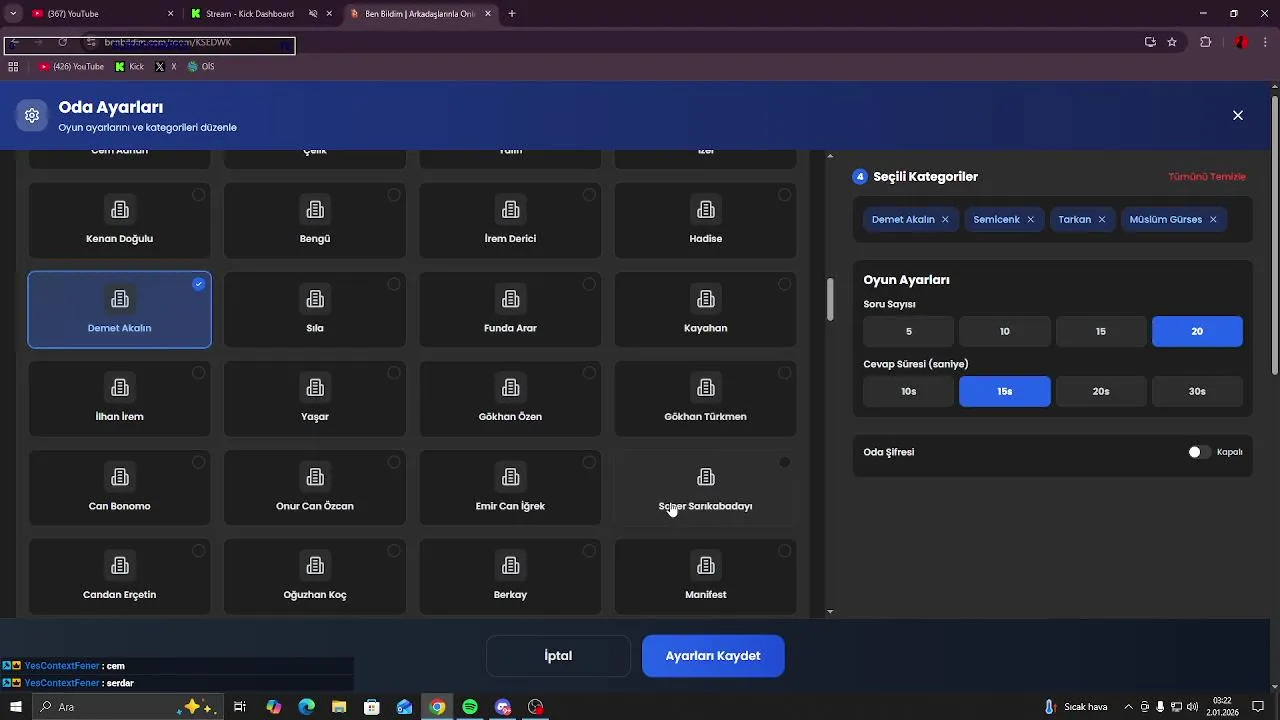This screenshot has height=720, width=1280.
Task: Click the category list scrollbar thumb
Action: tap(830, 300)
